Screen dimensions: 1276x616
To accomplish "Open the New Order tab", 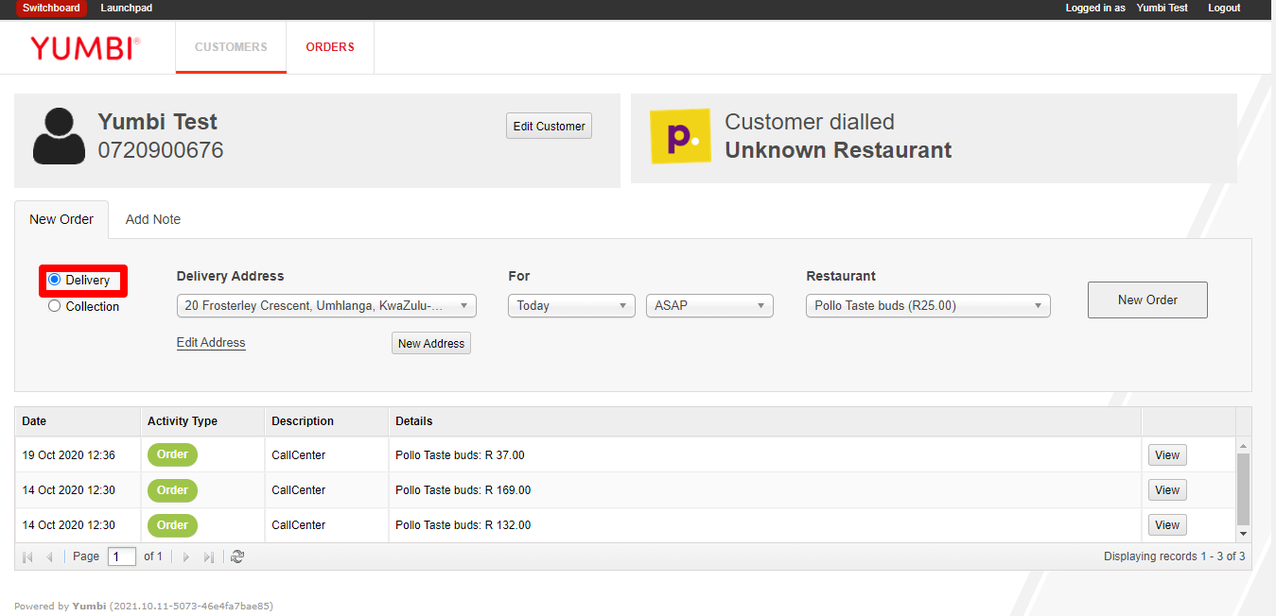I will tap(61, 219).
